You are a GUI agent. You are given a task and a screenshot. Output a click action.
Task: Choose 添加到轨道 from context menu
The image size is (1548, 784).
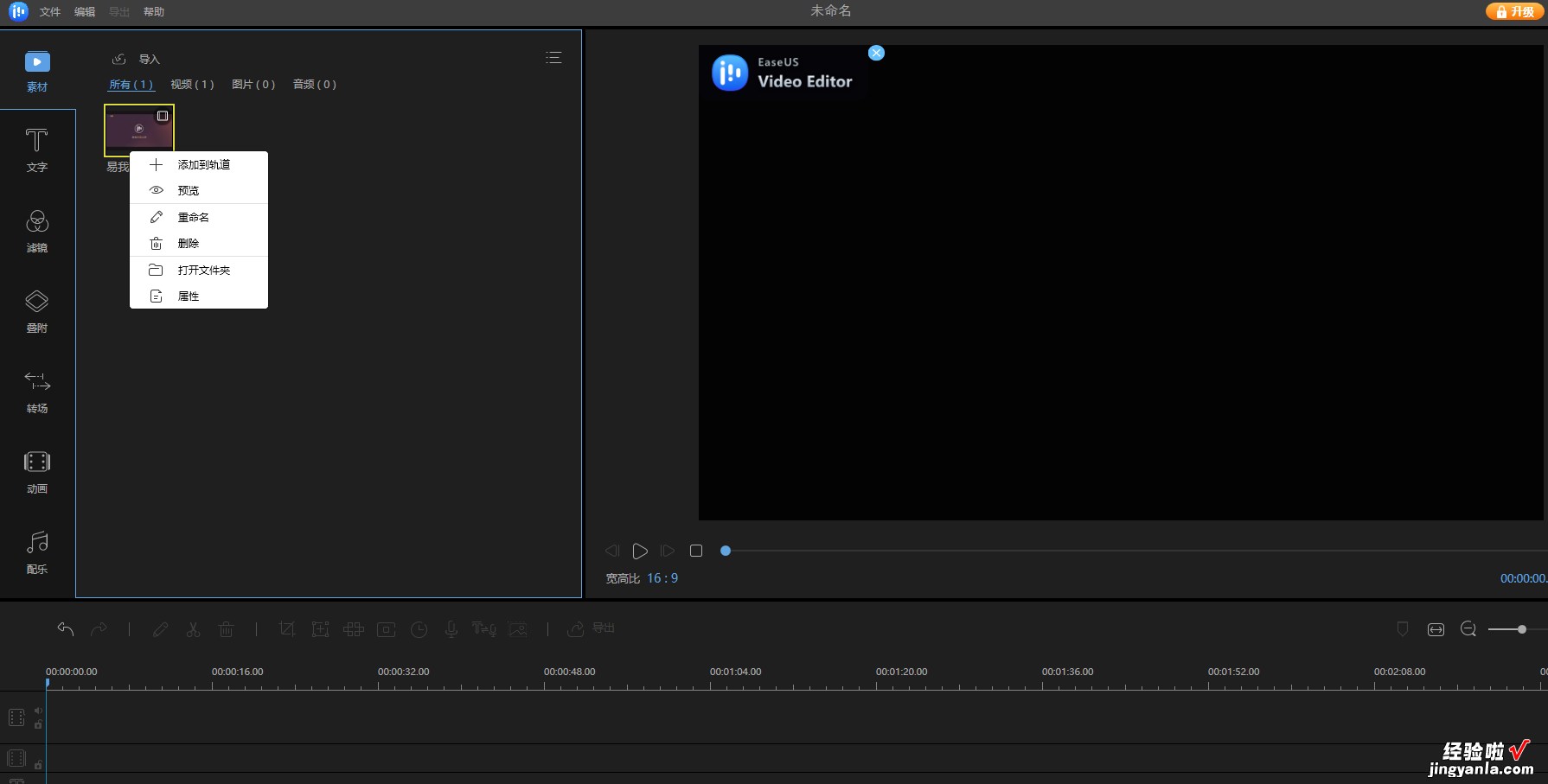(199, 164)
